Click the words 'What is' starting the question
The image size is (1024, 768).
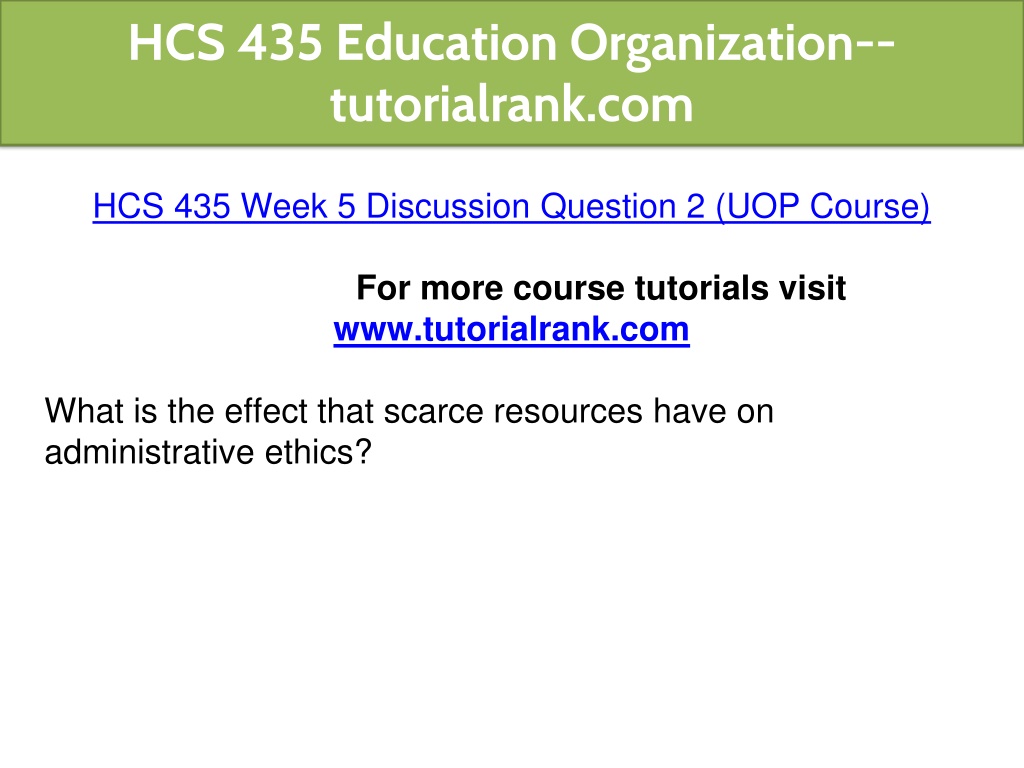pos(101,411)
